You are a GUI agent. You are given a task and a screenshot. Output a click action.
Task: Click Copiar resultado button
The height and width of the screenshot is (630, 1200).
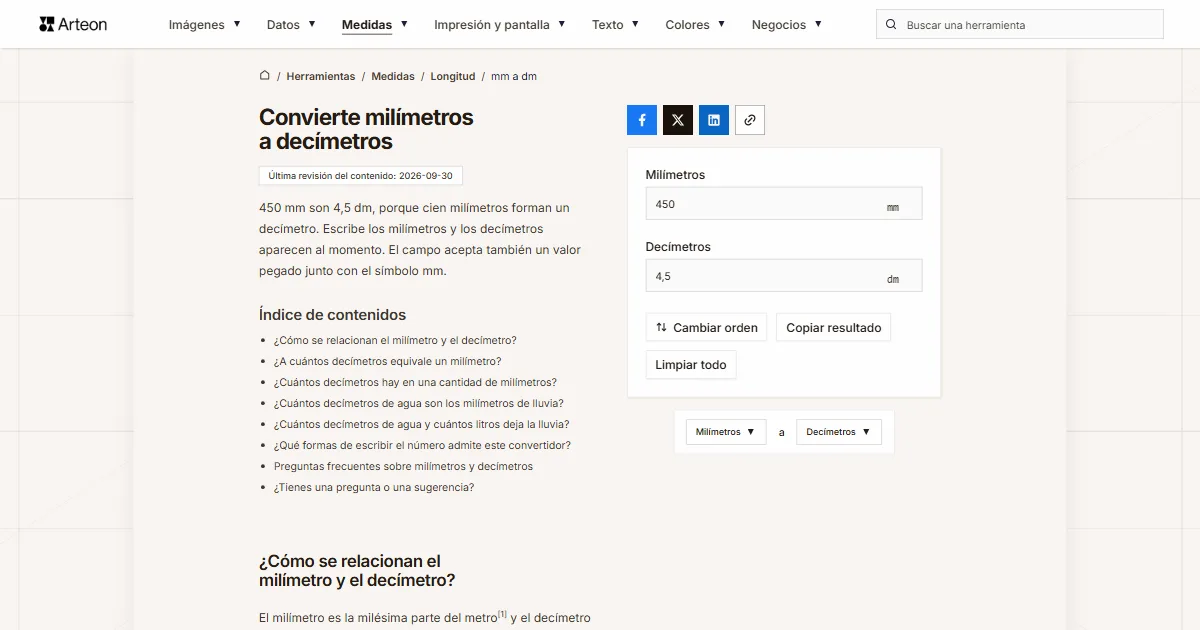834,327
